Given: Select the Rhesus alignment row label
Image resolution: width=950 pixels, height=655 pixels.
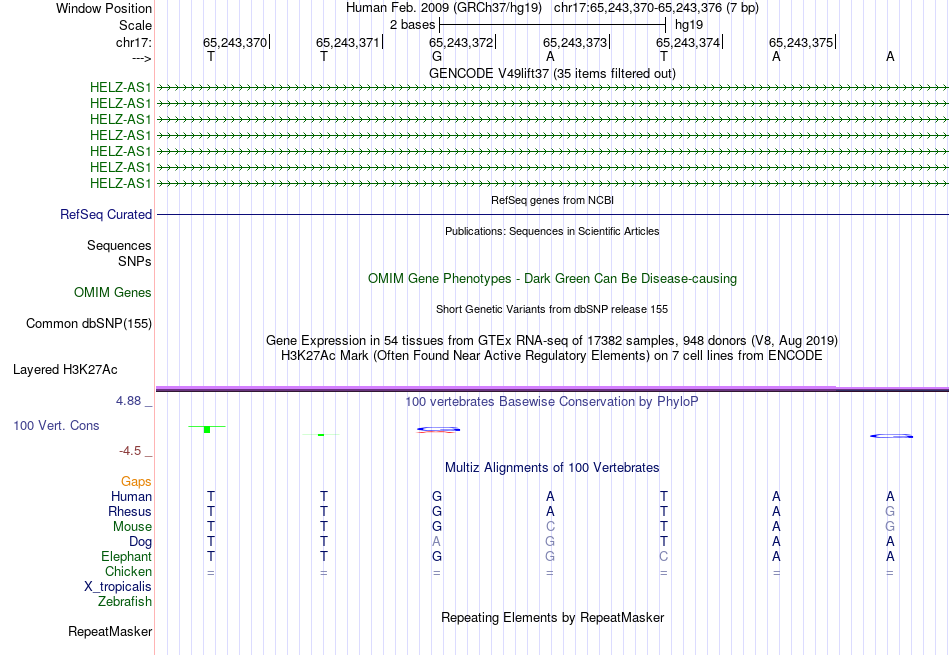Looking at the screenshot, I should pos(130,512).
